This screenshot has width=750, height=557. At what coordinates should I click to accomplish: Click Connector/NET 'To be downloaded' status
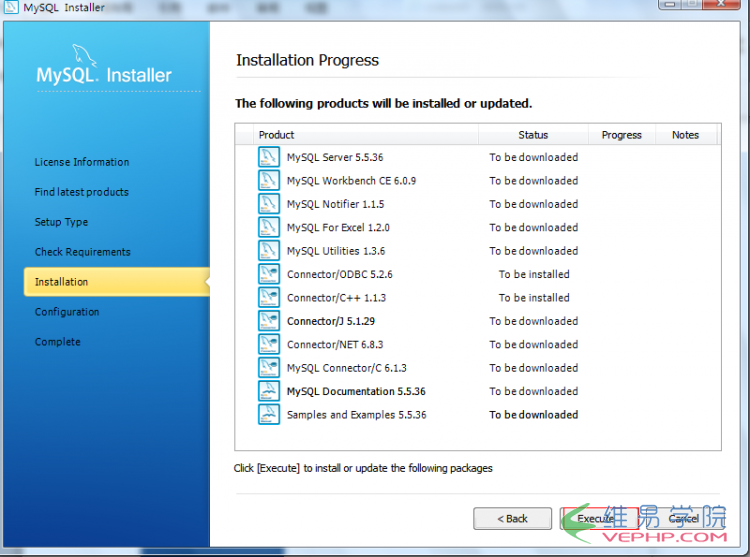[533, 345]
